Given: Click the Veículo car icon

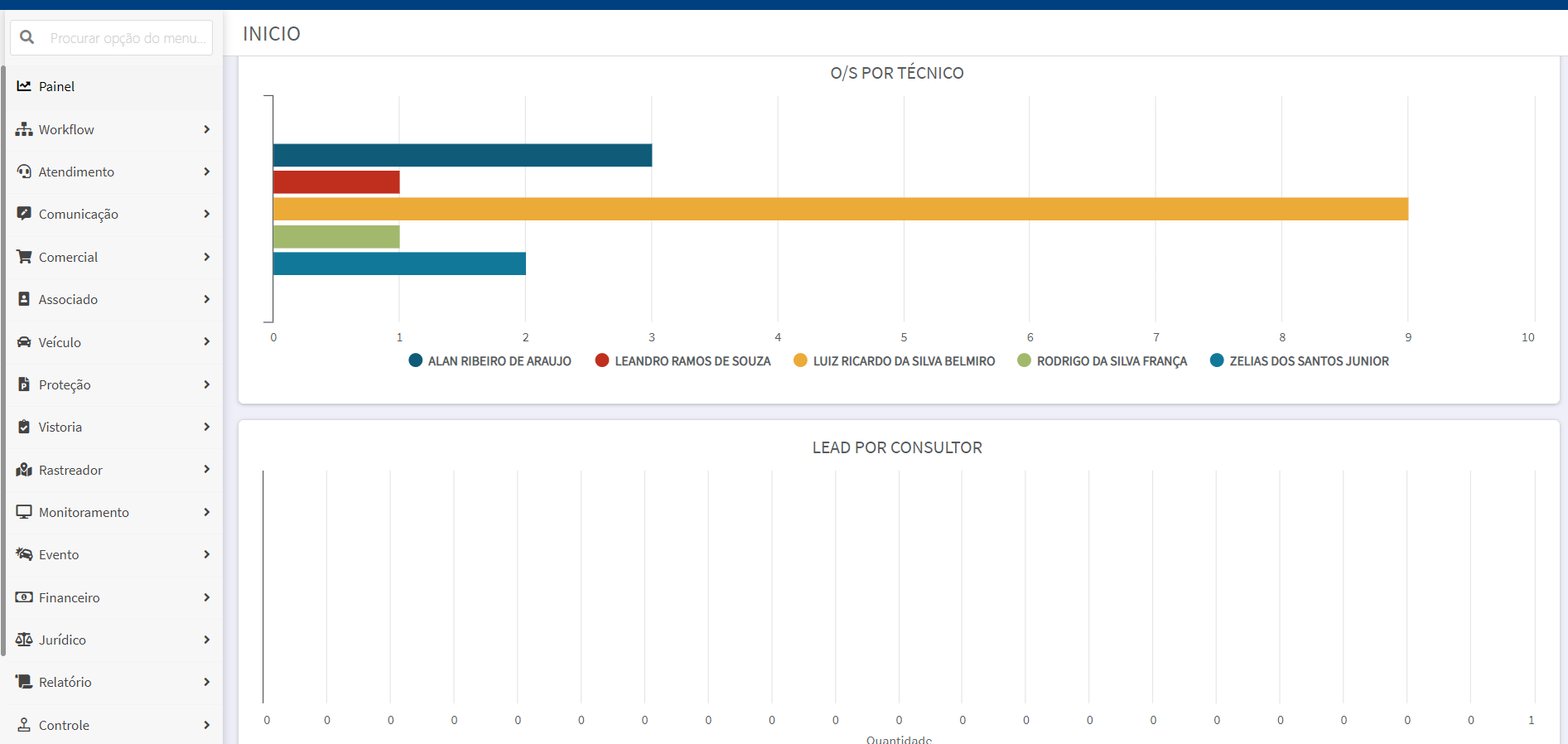Looking at the screenshot, I should pos(24,342).
